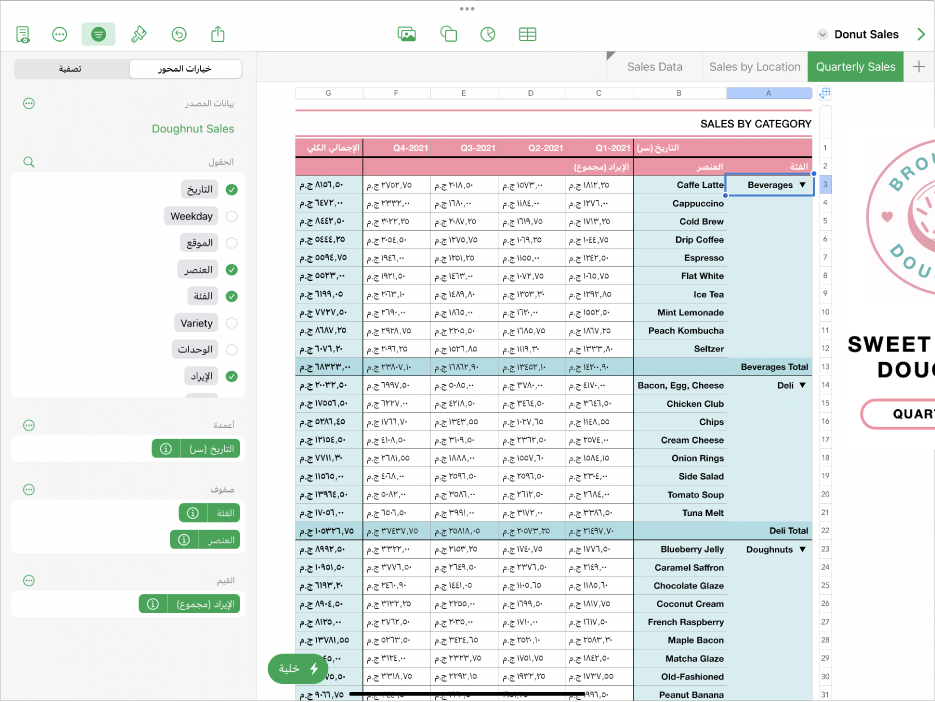Screen dimensions: 935x702
Task: Collapse the Doughnuts category group
Action: click(801, 550)
